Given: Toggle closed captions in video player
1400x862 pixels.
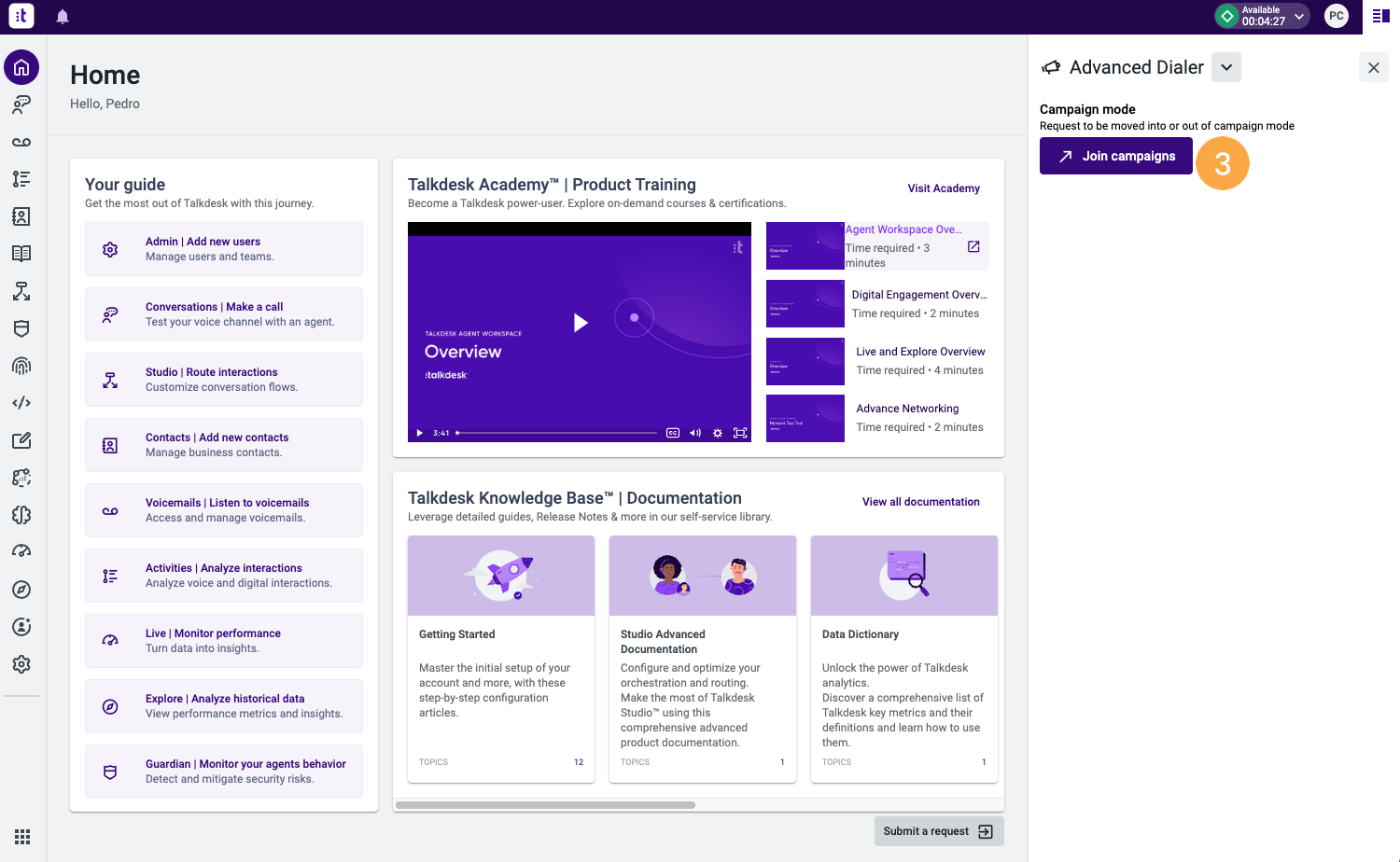Looking at the screenshot, I should (x=673, y=433).
